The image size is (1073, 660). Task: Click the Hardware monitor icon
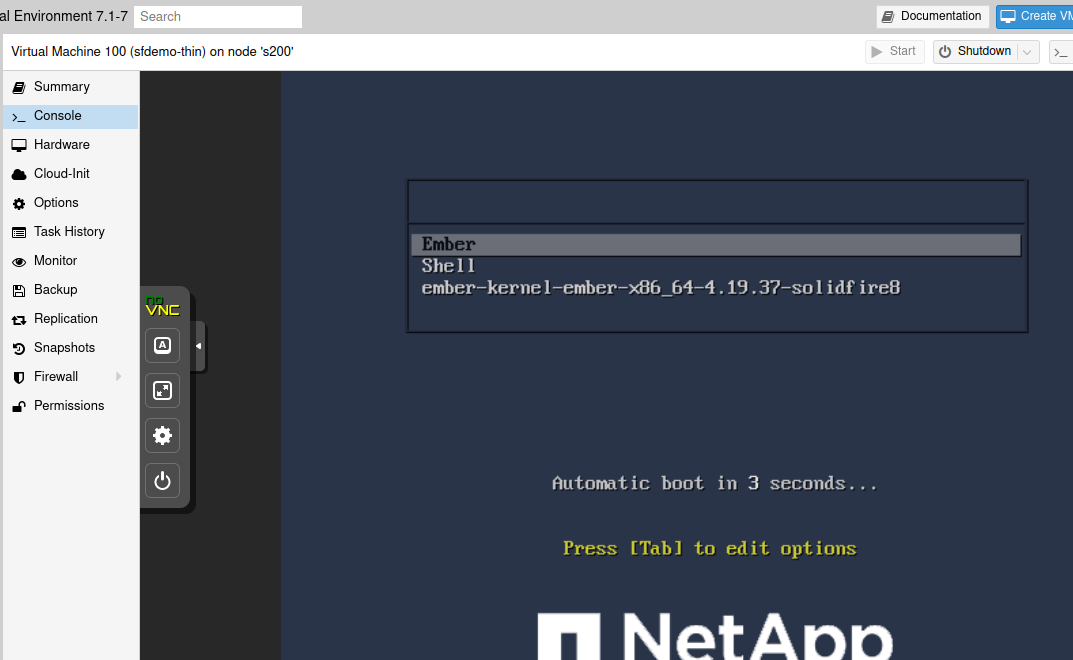(x=19, y=145)
